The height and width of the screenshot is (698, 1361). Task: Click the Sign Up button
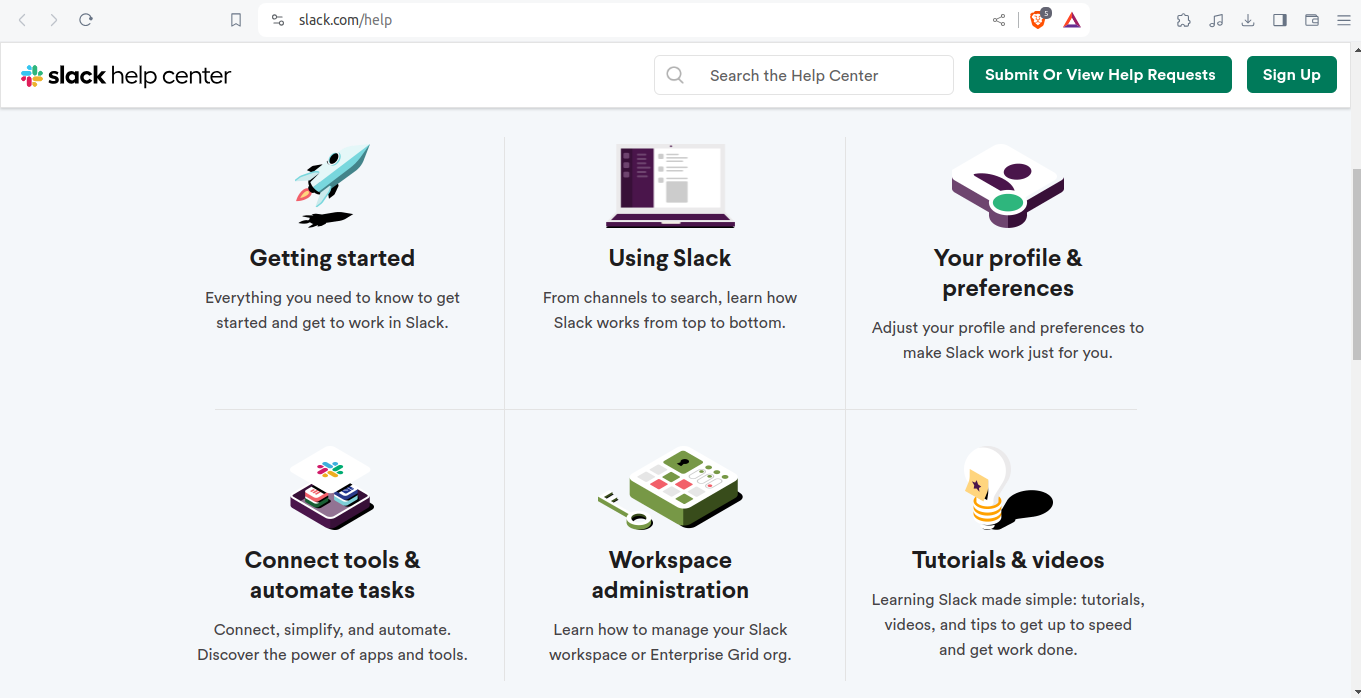[x=1292, y=75]
